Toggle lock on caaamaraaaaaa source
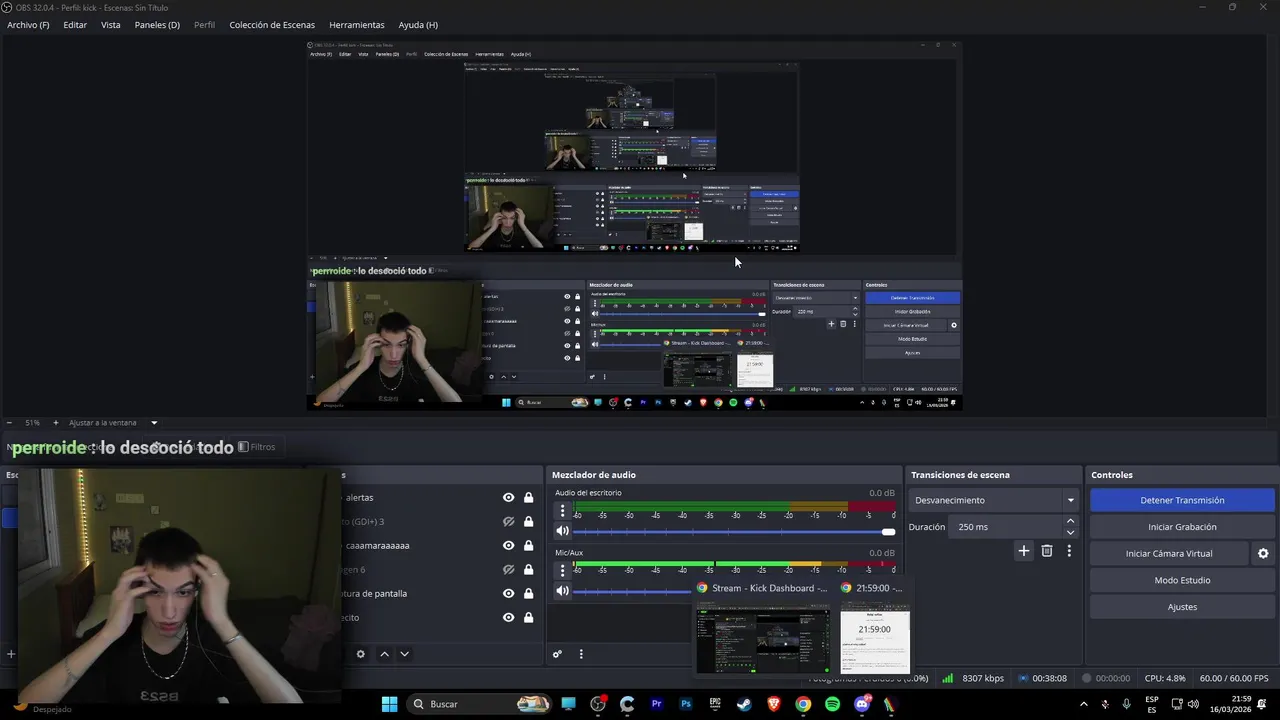The image size is (1280, 720). click(528, 546)
